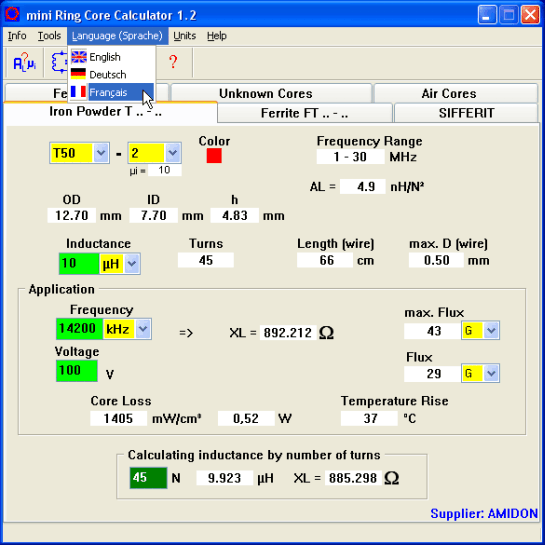Click the coil circuit toolbar icon
Viewport: 545px width, 545px height.
(x=58, y=63)
